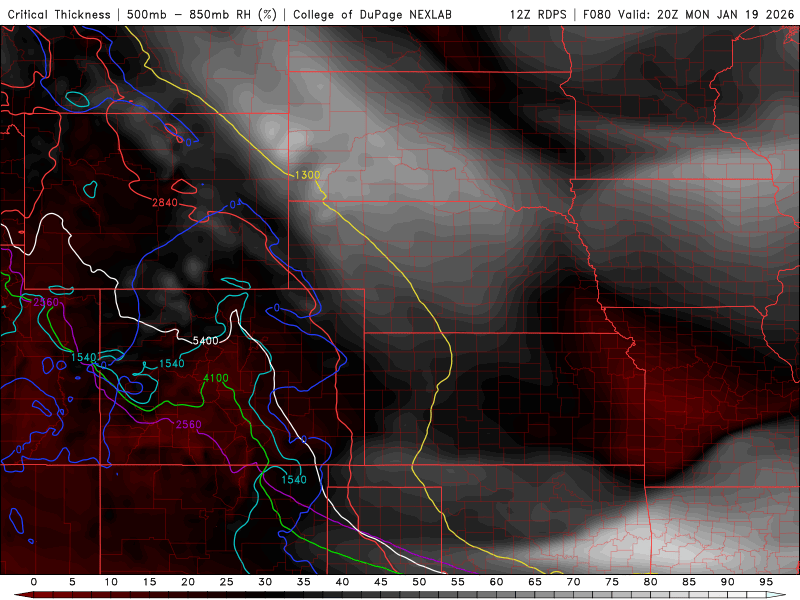Click the "12Z RDPS" model run label

click(538, 14)
